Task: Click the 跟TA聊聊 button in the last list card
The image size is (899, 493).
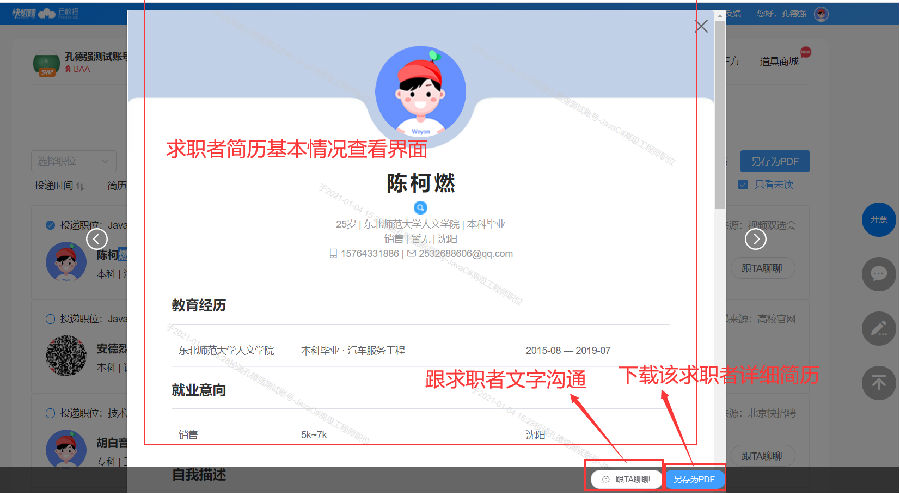Action: pyautogui.click(x=762, y=456)
